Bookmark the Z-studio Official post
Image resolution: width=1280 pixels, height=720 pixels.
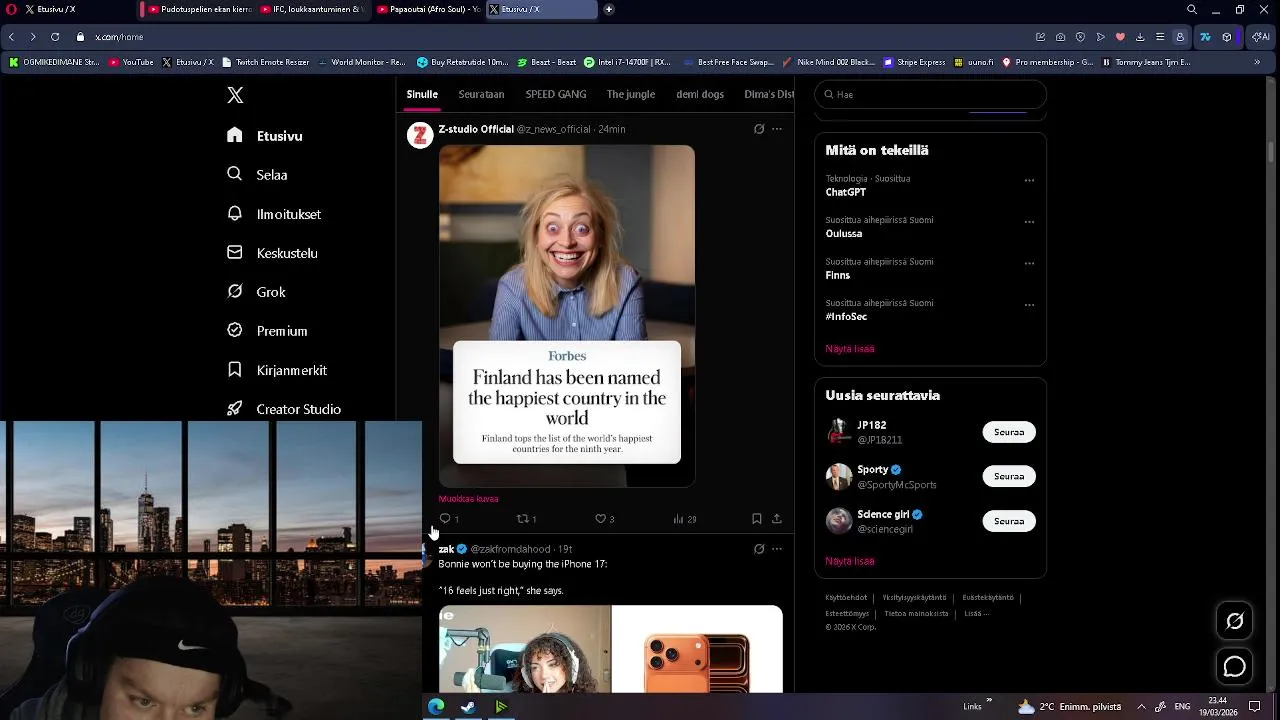757,519
